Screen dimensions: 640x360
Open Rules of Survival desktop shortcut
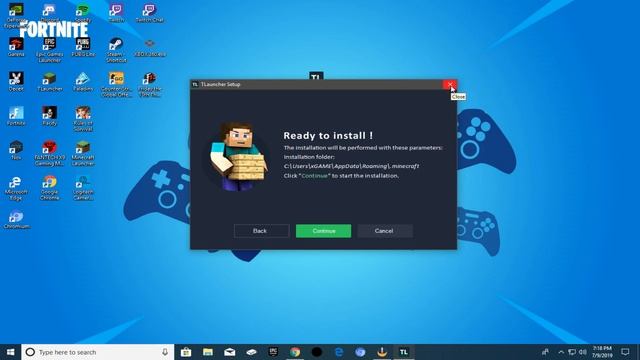pos(83,119)
